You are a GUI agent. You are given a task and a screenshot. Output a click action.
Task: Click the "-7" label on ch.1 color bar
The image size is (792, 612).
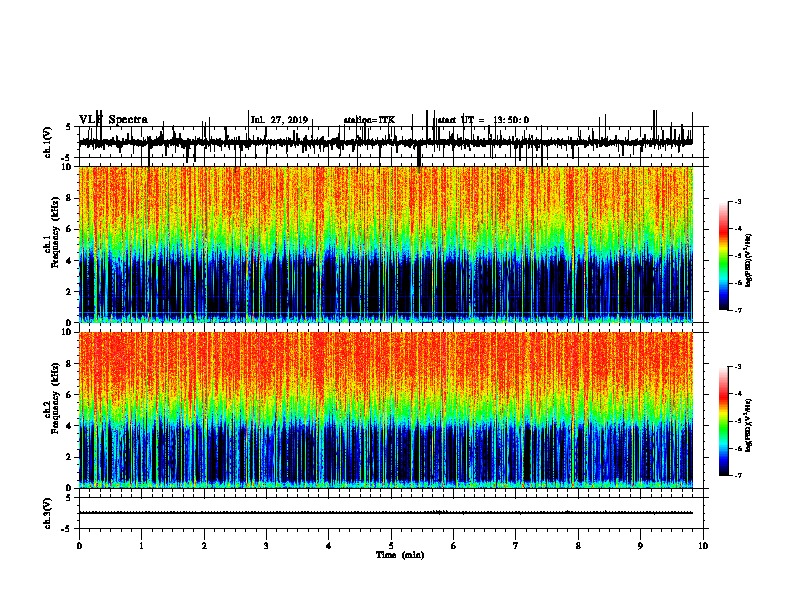(x=738, y=310)
